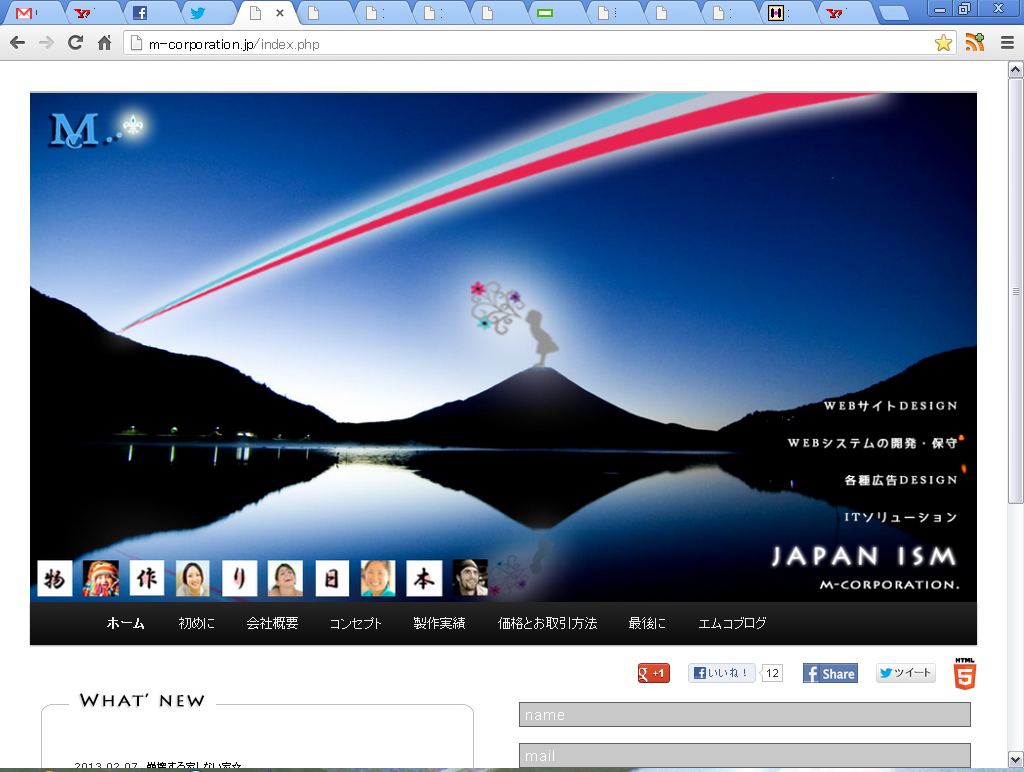Bookmark page using the yellow star icon
Viewport: 1024px width, 772px height.
943,43
